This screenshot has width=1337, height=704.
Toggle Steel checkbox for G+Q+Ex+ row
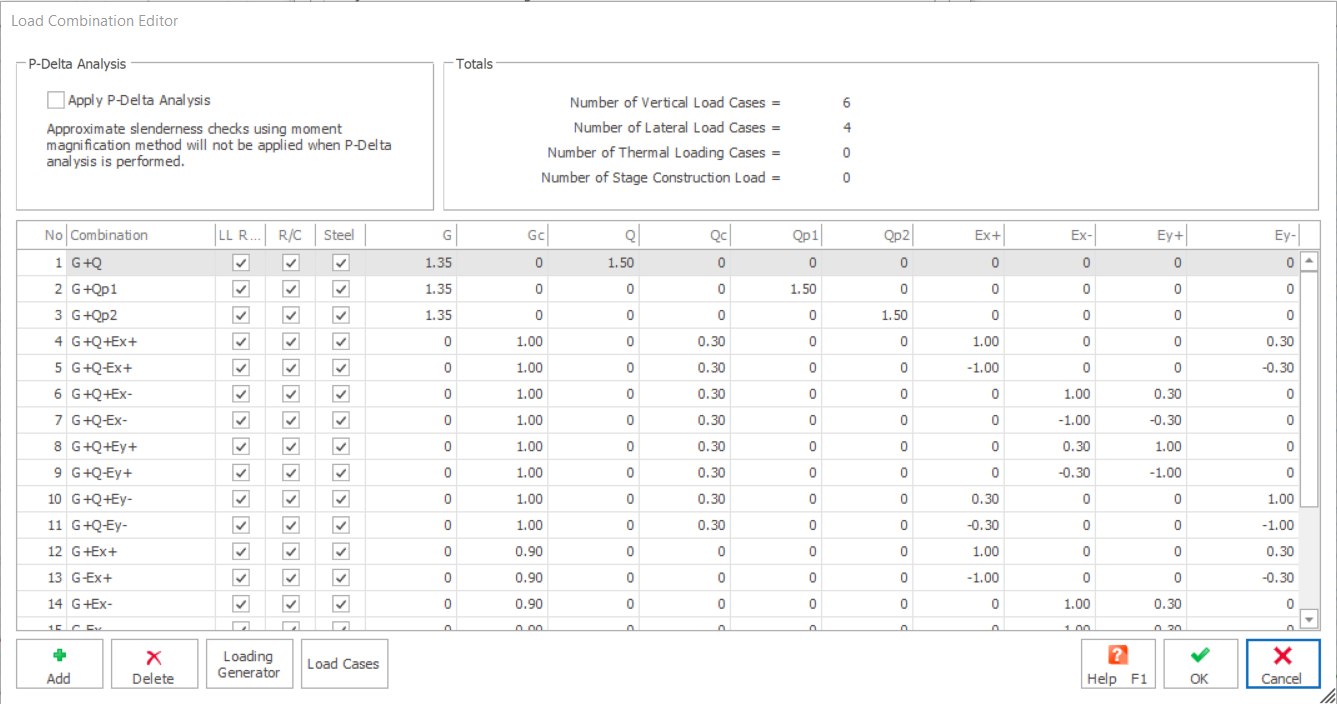click(341, 341)
